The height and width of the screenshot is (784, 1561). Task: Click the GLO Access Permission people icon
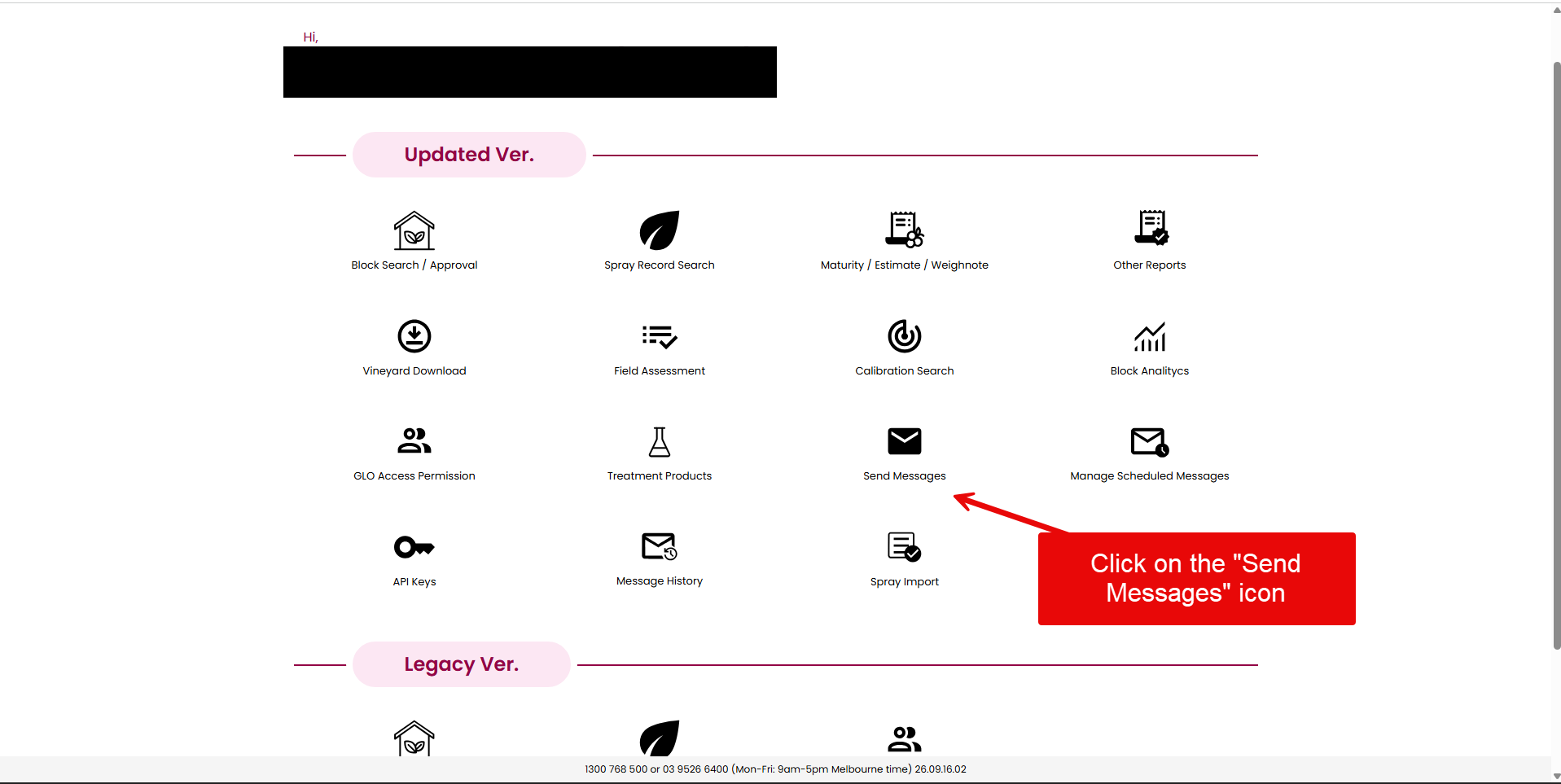[414, 441]
